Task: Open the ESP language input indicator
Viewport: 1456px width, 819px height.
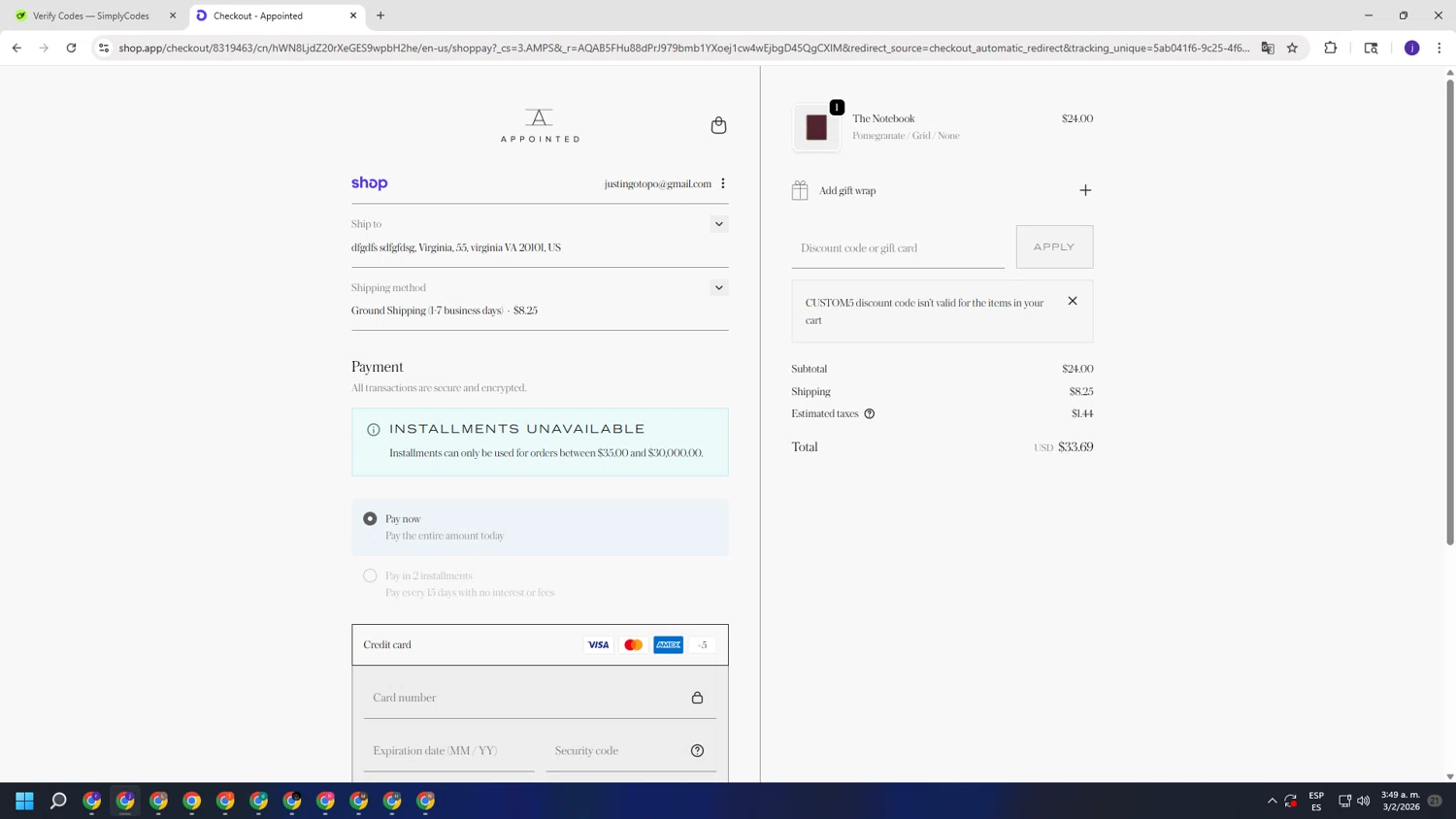Action: pyautogui.click(x=1316, y=801)
